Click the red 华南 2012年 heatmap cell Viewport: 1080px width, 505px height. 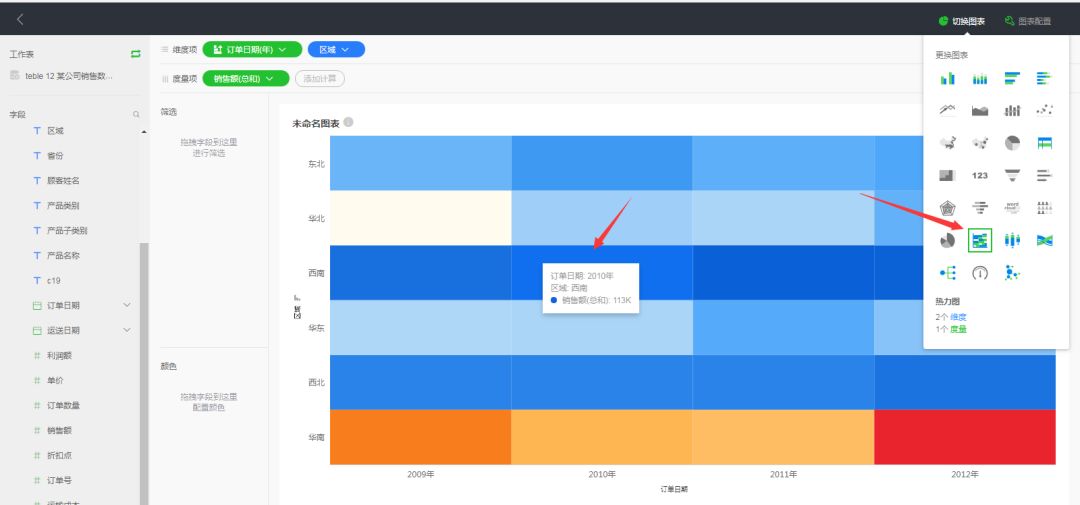pyautogui.click(x=965, y=437)
